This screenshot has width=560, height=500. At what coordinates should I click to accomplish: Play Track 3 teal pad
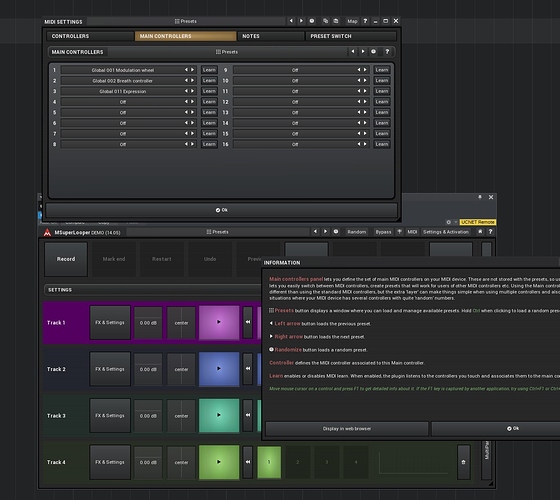(x=219, y=415)
